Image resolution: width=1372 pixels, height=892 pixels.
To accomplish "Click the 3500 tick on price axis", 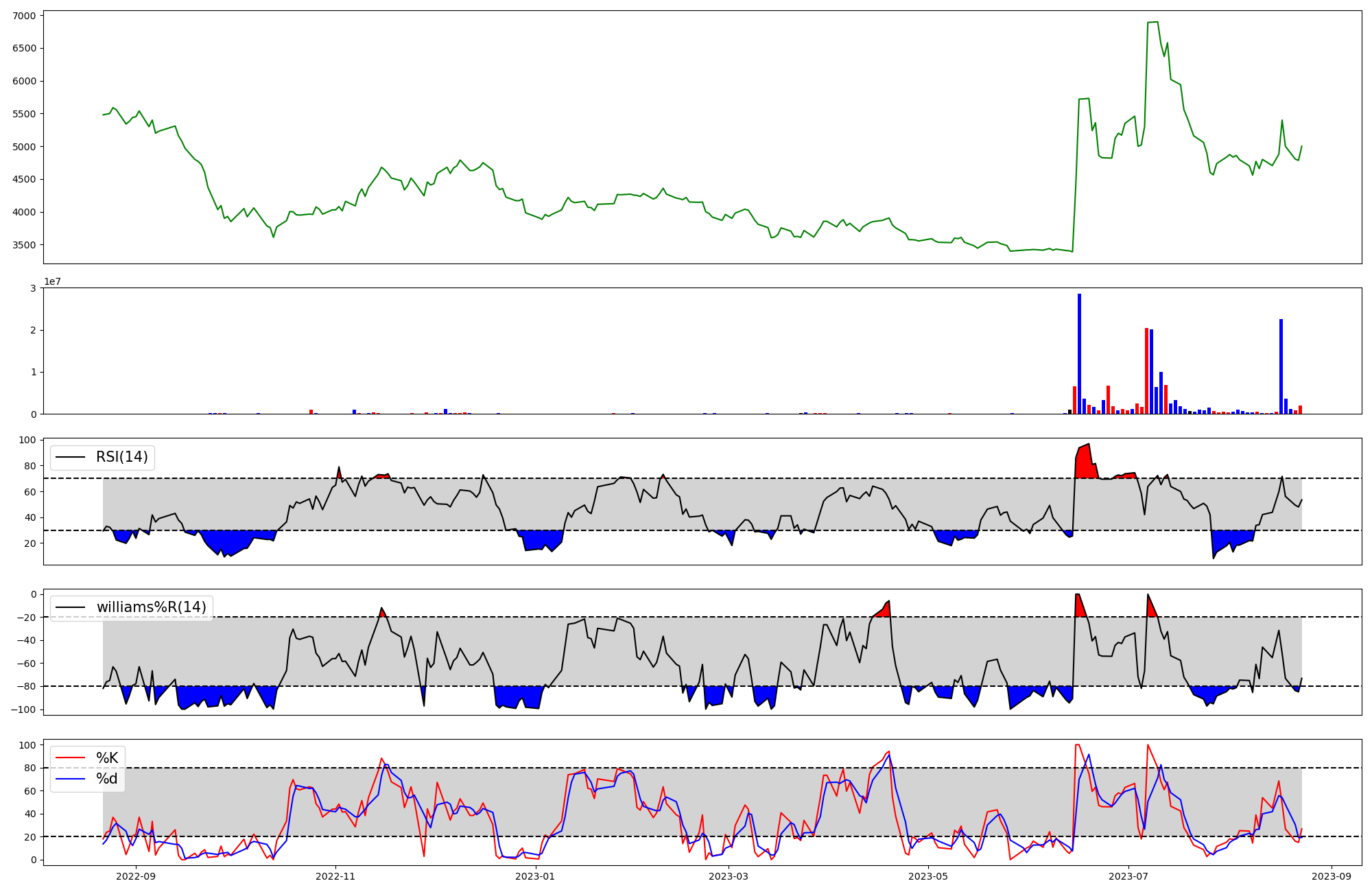I will click(24, 245).
